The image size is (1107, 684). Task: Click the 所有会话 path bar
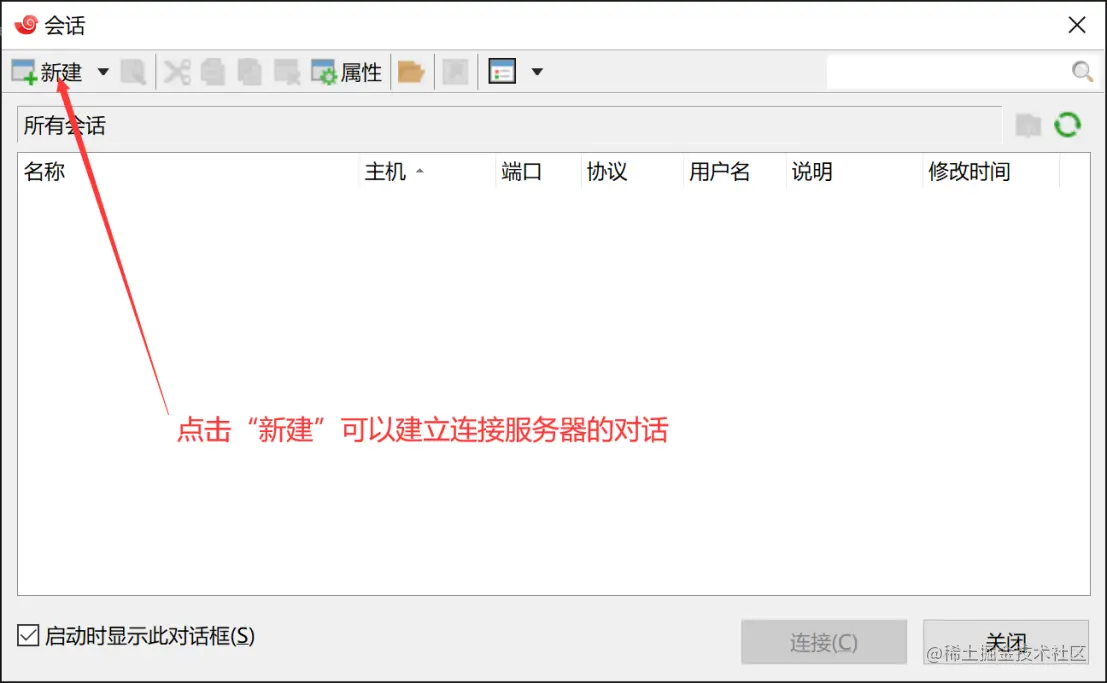509,126
